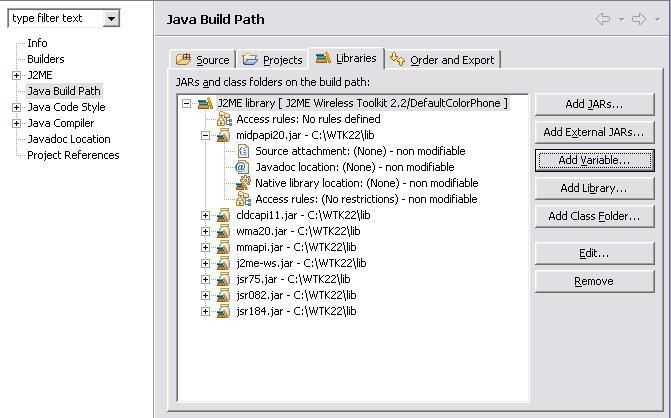
Task: Select Project References tree item
Action: tap(73, 155)
